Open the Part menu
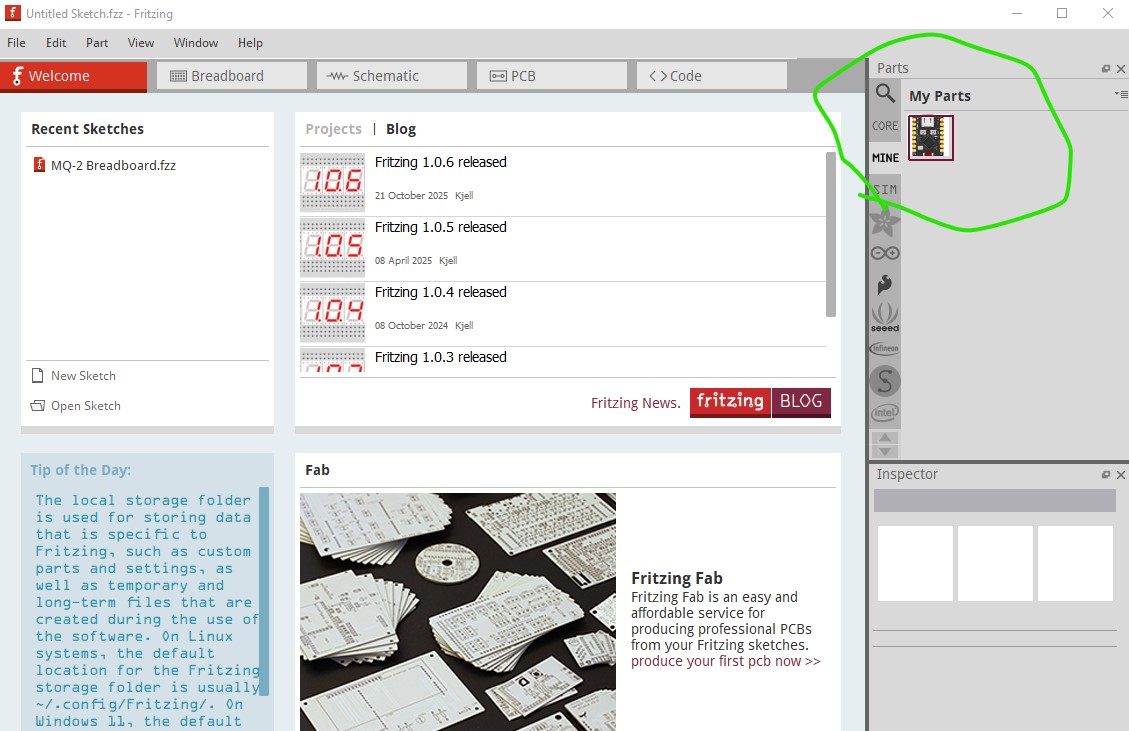1129x731 pixels. click(x=97, y=43)
